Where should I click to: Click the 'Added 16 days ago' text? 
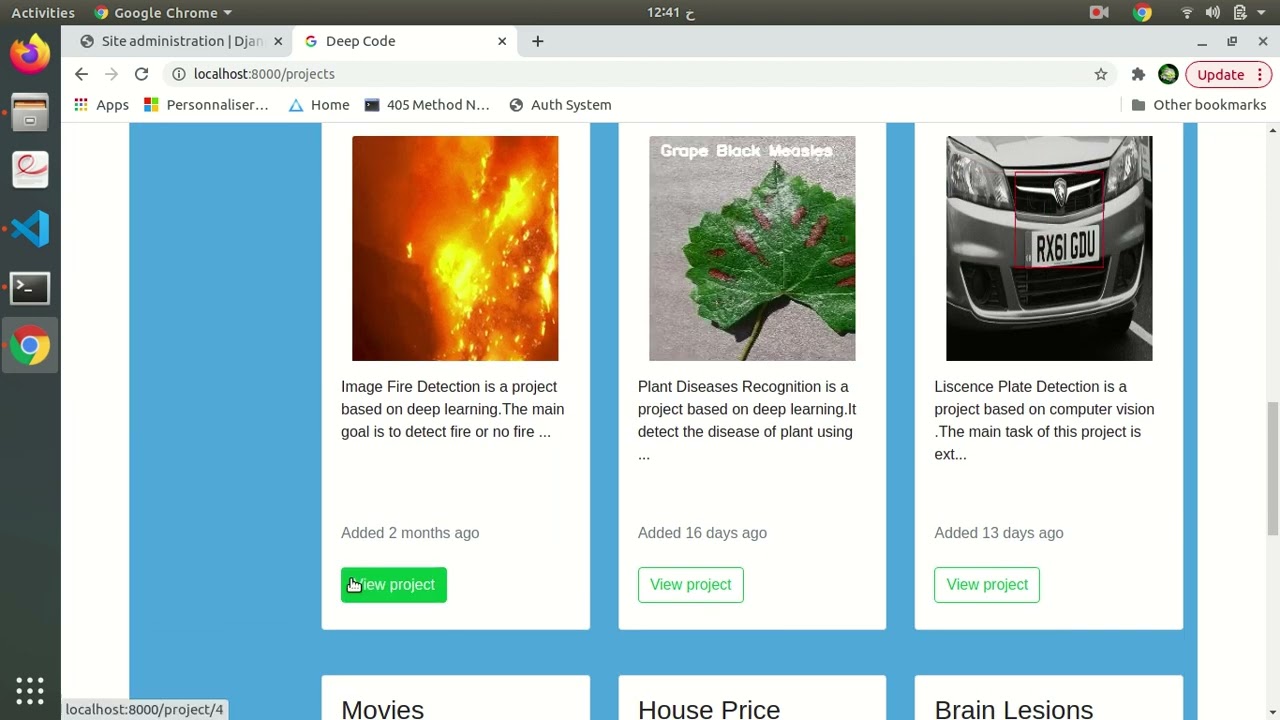click(x=702, y=533)
